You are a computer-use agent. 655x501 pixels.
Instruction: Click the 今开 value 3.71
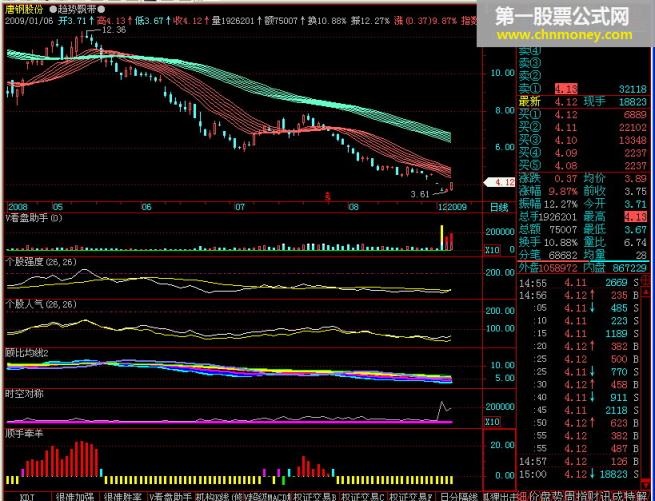pos(635,204)
